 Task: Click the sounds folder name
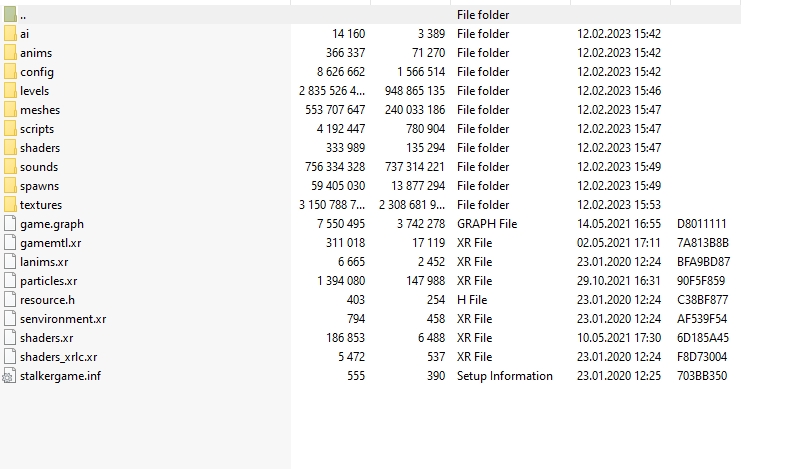[39, 167]
